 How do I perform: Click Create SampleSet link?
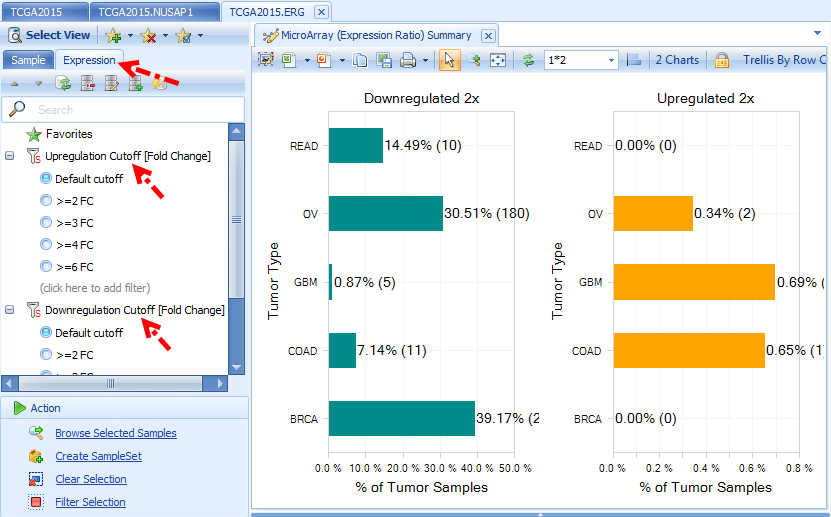click(99, 456)
